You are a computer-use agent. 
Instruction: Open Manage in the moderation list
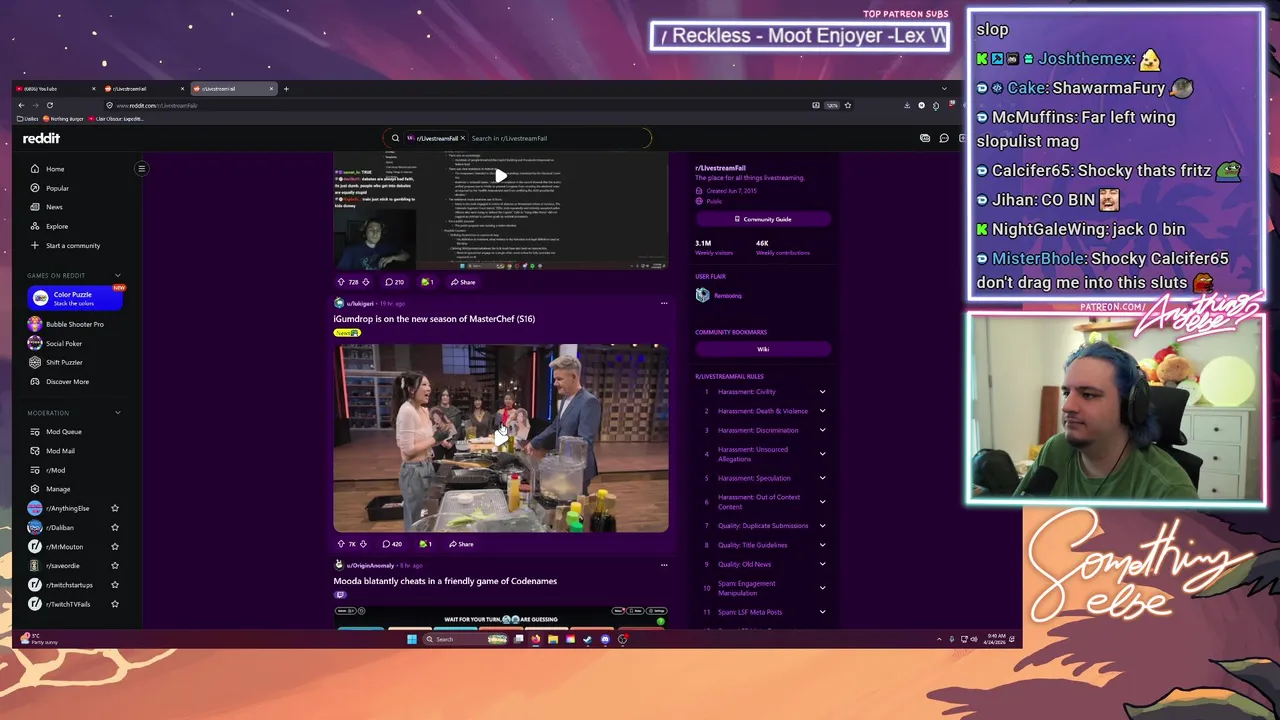coord(58,489)
